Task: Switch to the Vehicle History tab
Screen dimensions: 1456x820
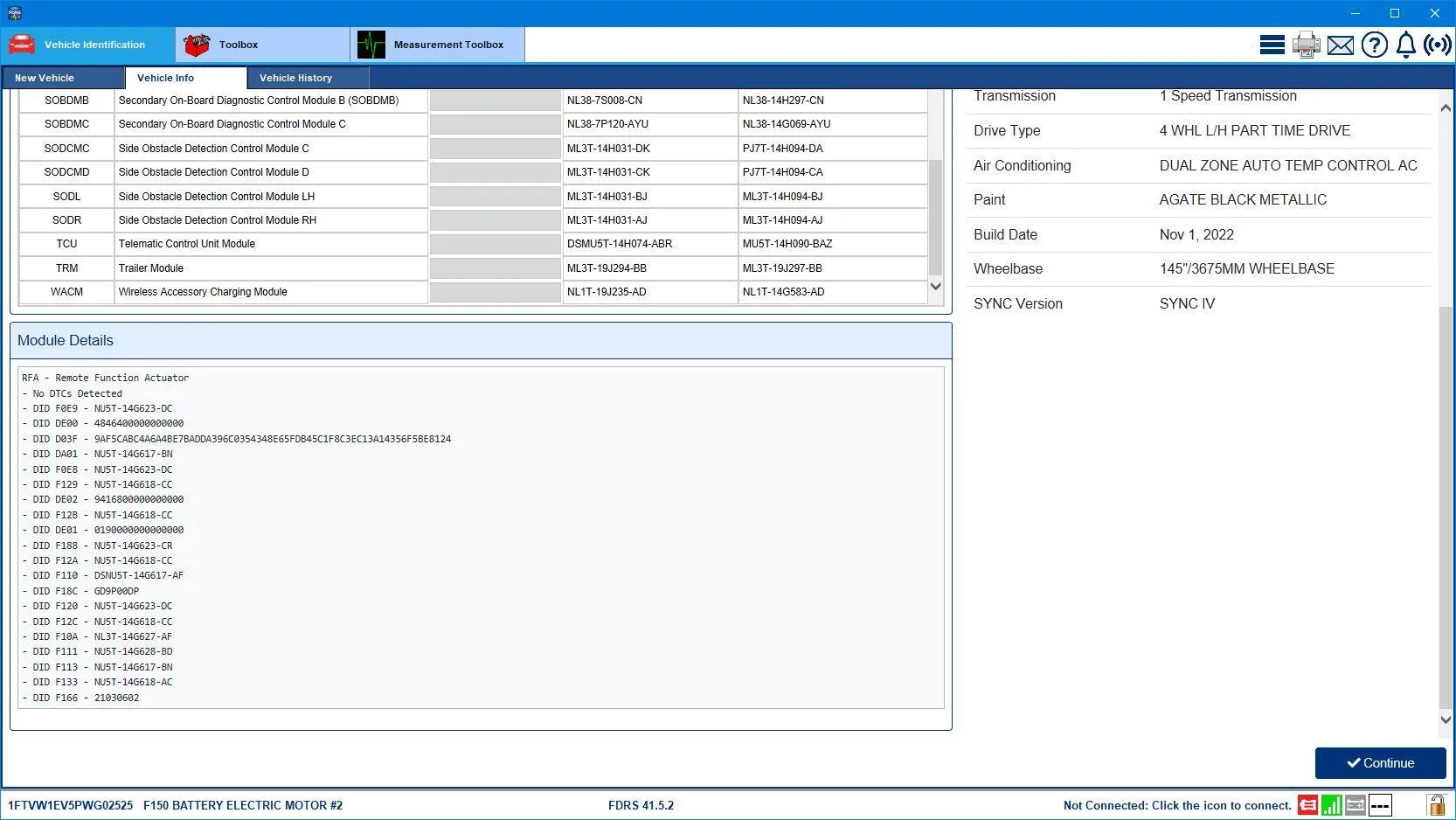Action: (x=296, y=78)
